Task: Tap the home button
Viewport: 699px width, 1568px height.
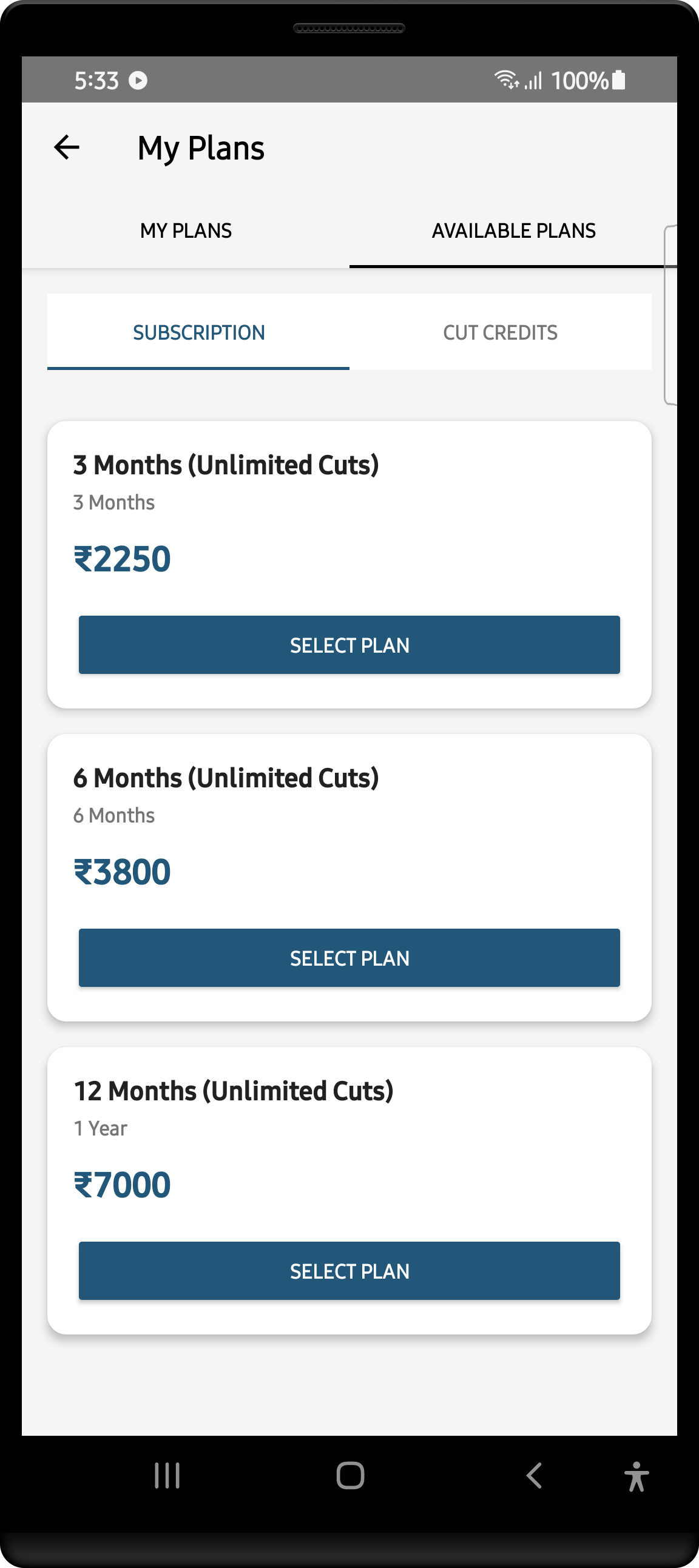Action: [349, 1476]
